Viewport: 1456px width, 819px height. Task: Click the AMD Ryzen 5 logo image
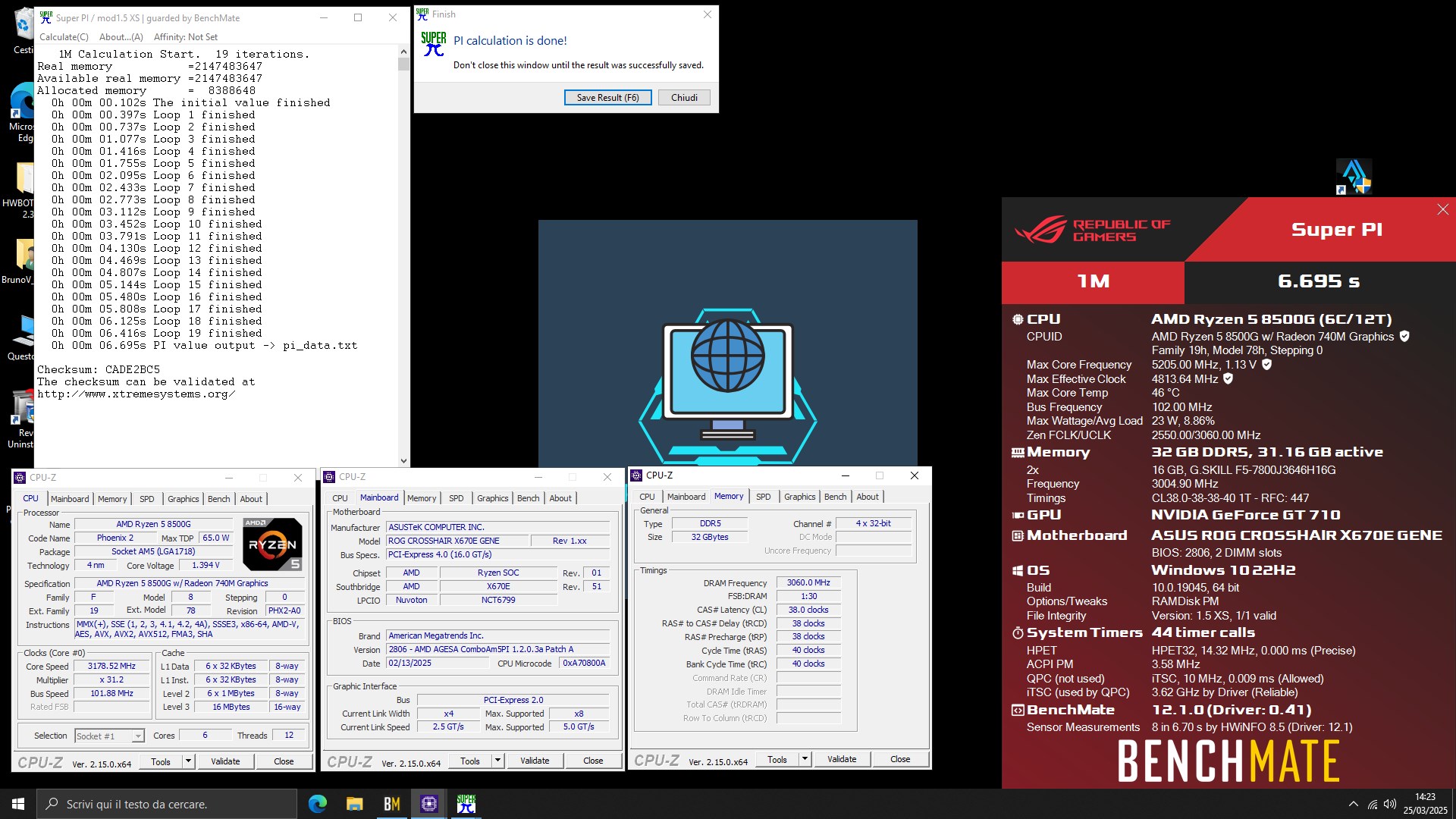[272, 544]
